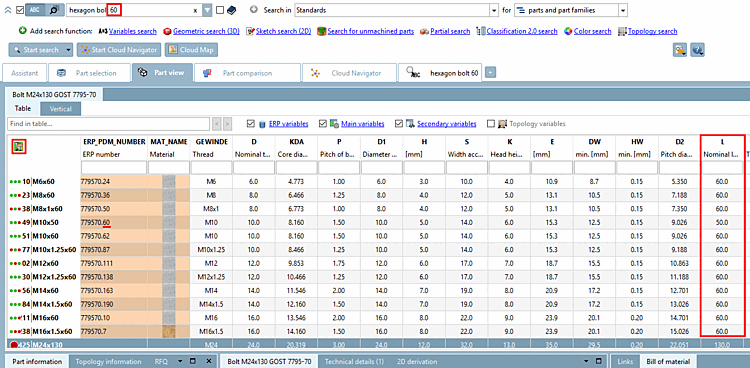Open the search term history dropdown
750x368 pixels.
[x=207, y=10]
